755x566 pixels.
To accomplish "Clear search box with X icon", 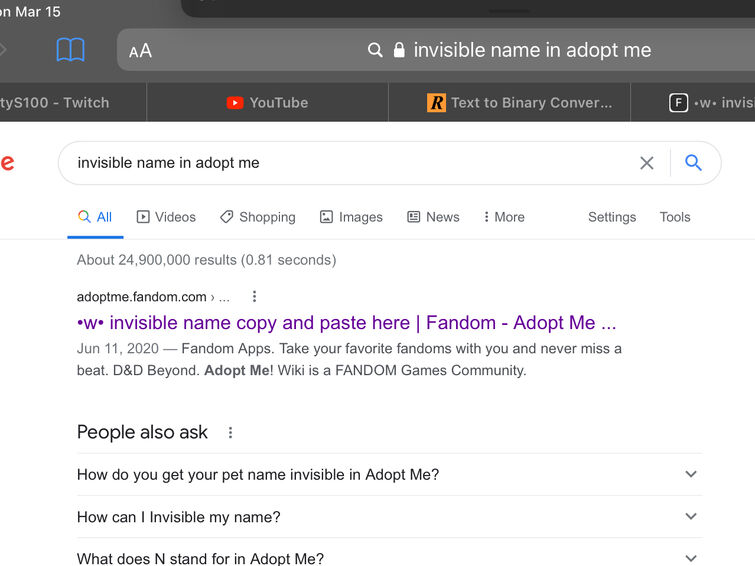I will [647, 163].
